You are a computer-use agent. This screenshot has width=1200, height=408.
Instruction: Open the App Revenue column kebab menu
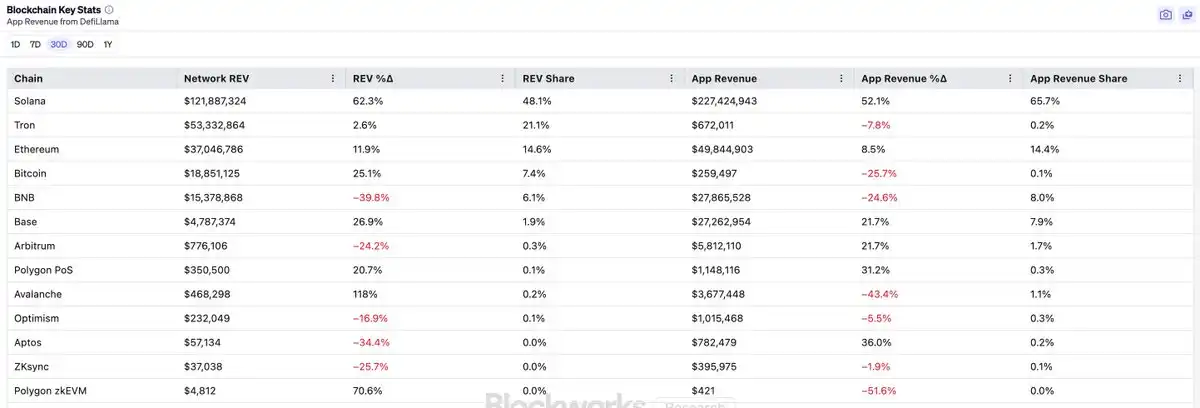click(x=841, y=78)
